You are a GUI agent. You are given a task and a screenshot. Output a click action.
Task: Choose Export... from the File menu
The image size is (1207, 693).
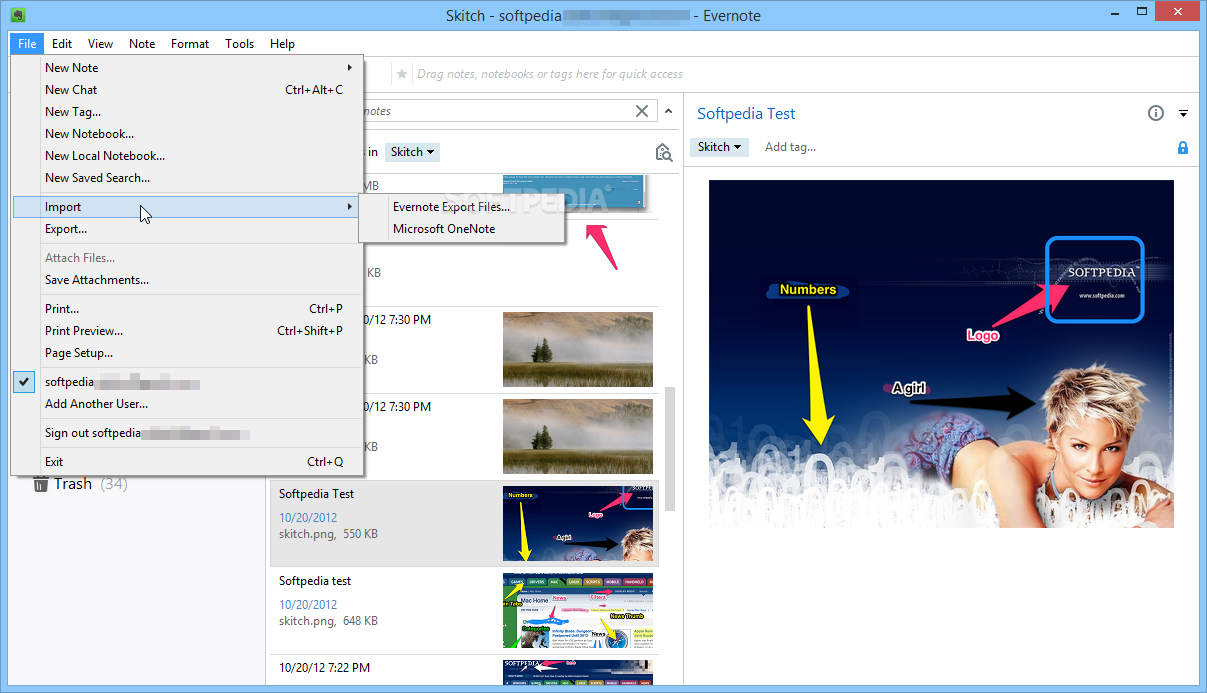pyautogui.click(x=188, y=229)
